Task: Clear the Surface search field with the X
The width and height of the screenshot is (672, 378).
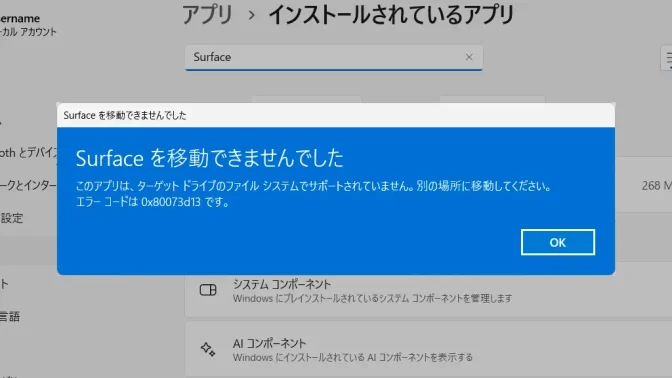Action: coord(469,57)
